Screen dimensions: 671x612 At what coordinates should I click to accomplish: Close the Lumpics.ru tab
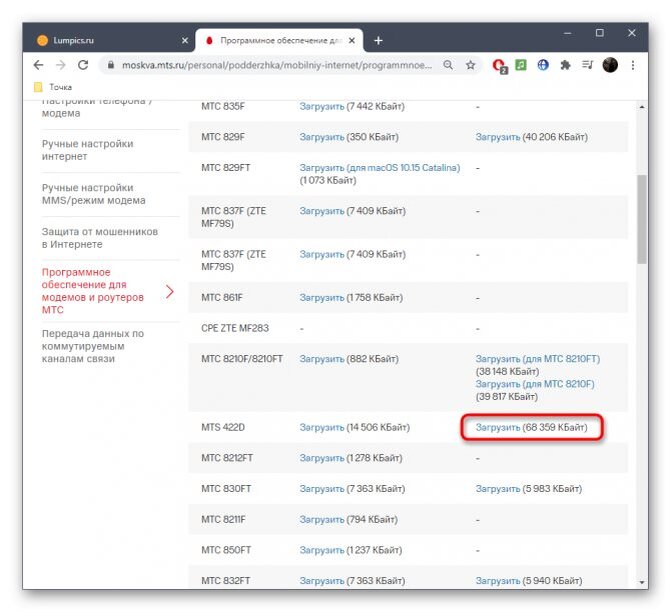185,41
